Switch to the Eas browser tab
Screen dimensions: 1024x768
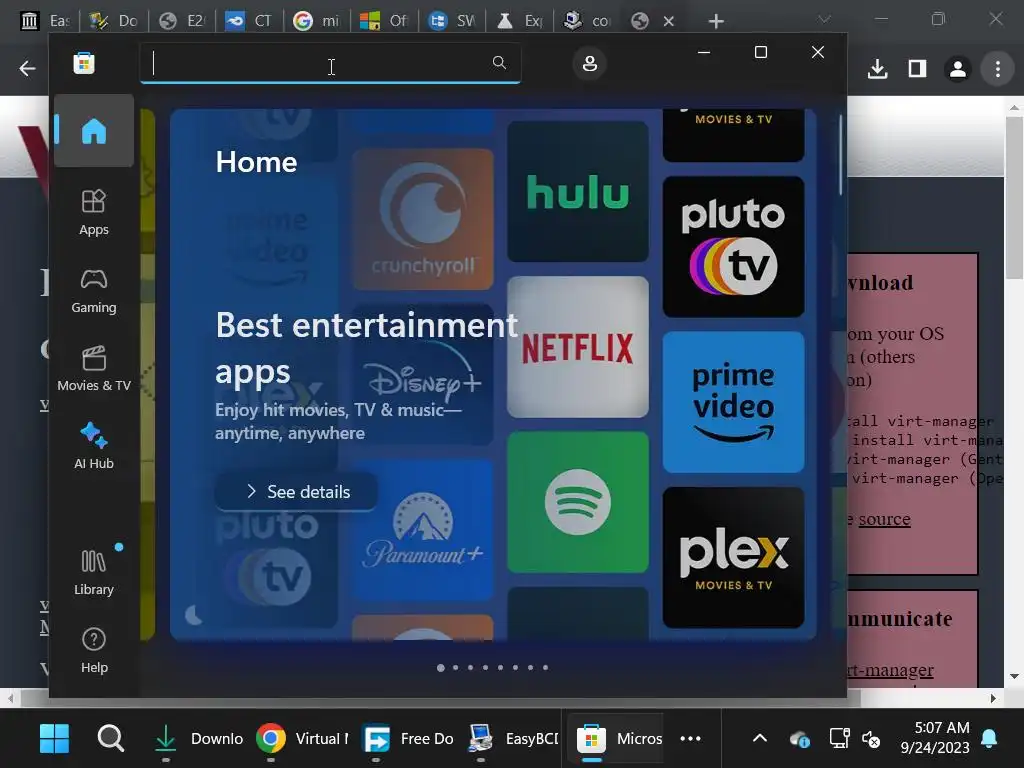(x=43, y=21)
